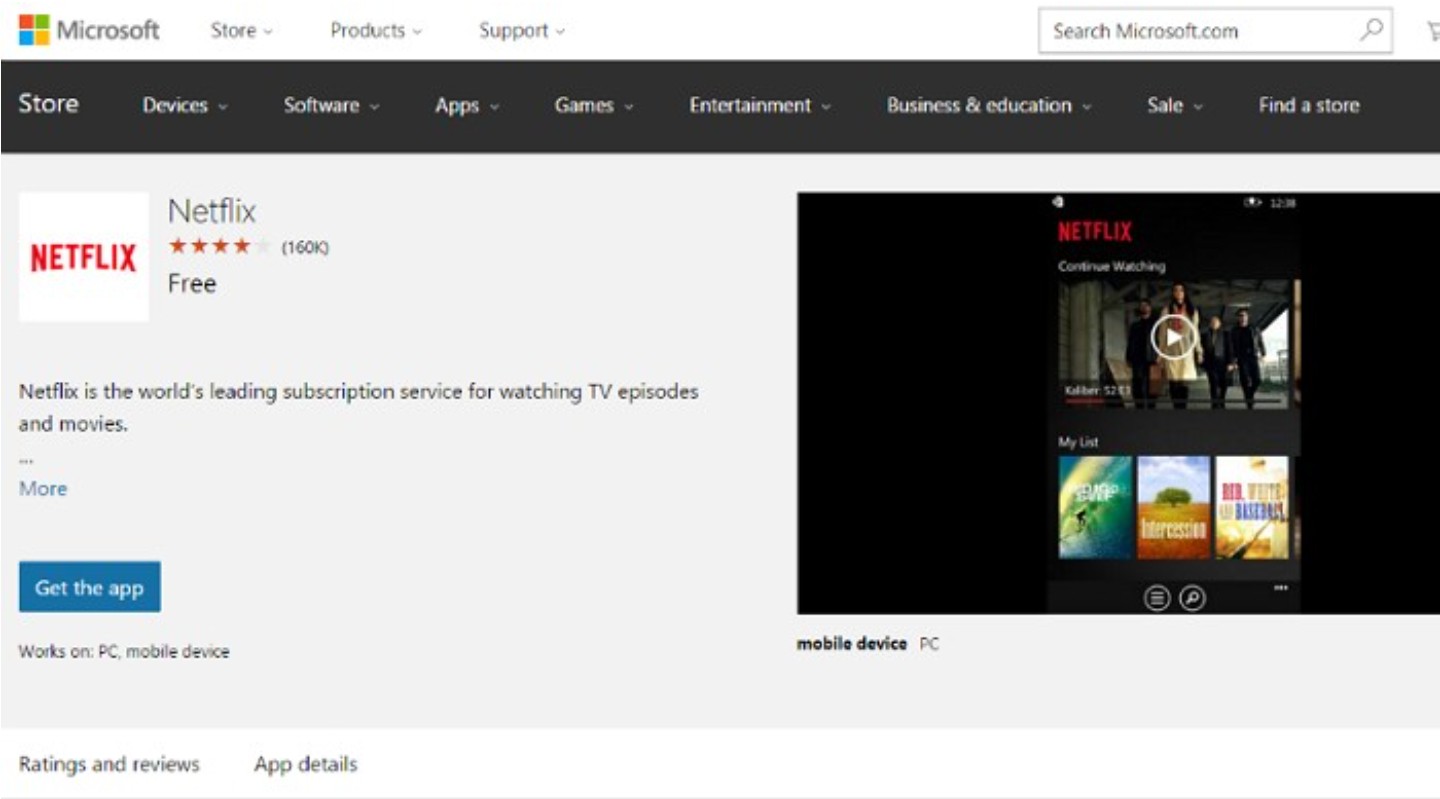Expand the Apps menu
The width and height of the screenshot is (1440, 799).
pyautogui.click(x=467, y=105)
